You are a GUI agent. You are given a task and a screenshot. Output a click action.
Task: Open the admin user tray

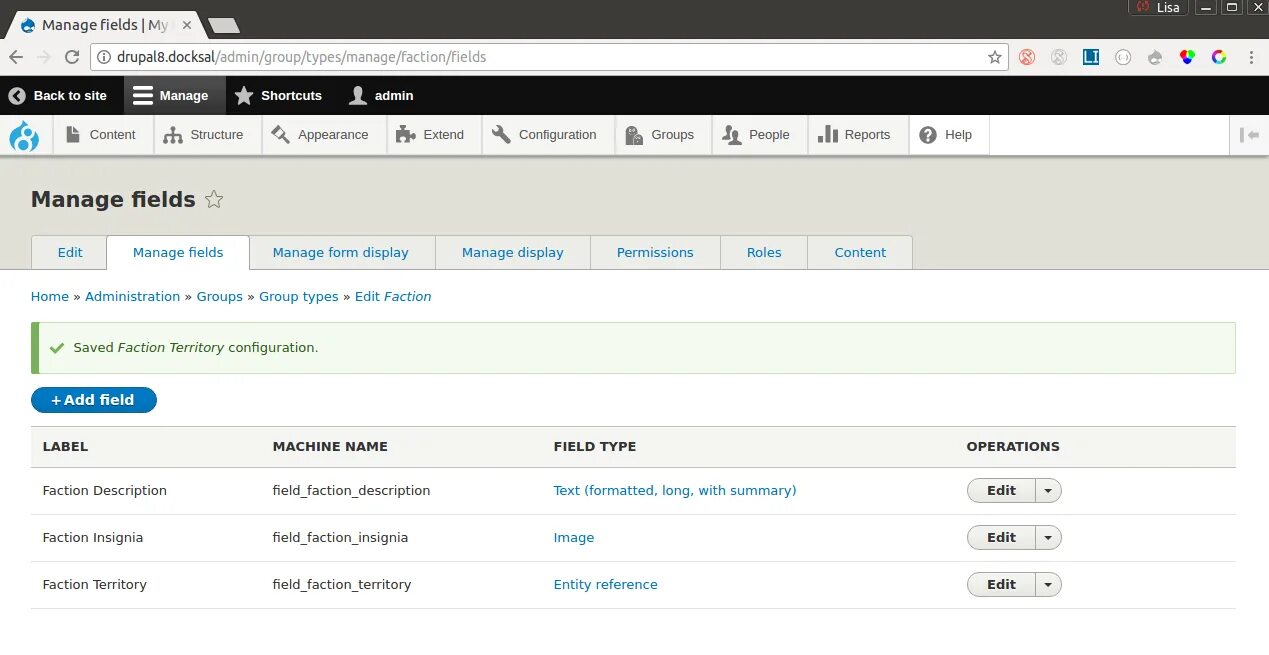pos(381,96)
